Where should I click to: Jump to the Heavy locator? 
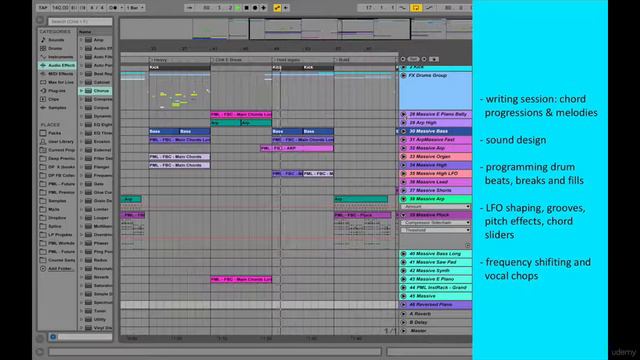pos(159,60)
